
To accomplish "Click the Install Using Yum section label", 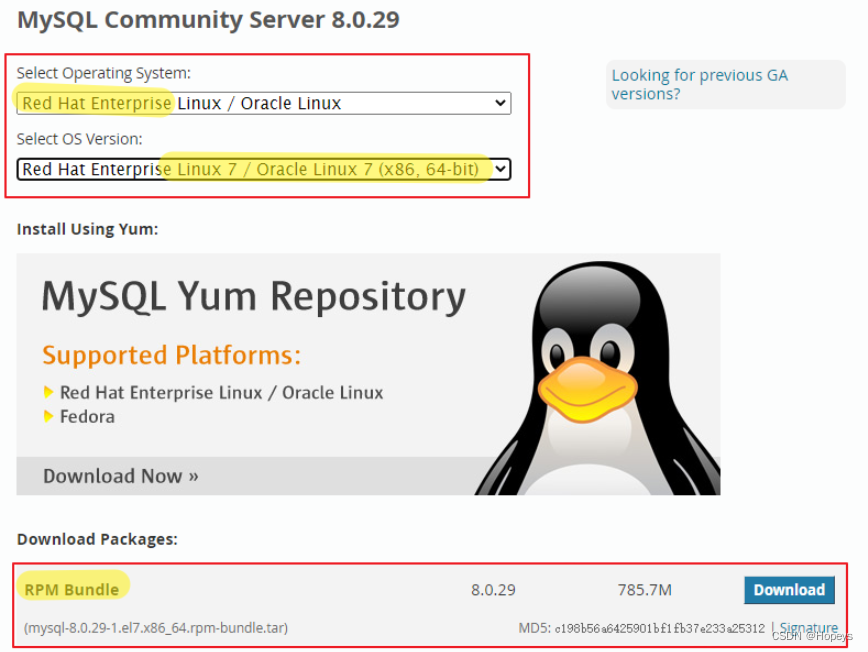I will 86,229.
